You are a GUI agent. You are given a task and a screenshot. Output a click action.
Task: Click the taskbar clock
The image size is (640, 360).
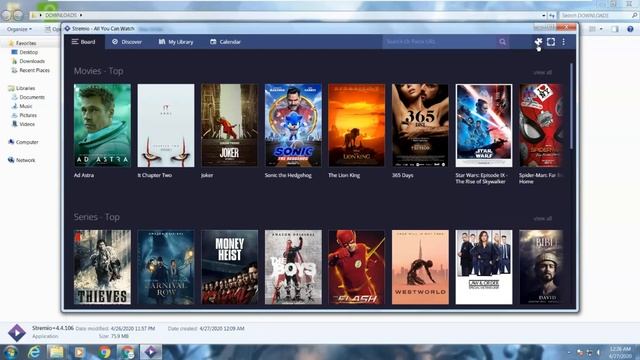click(x=620, y=353)
